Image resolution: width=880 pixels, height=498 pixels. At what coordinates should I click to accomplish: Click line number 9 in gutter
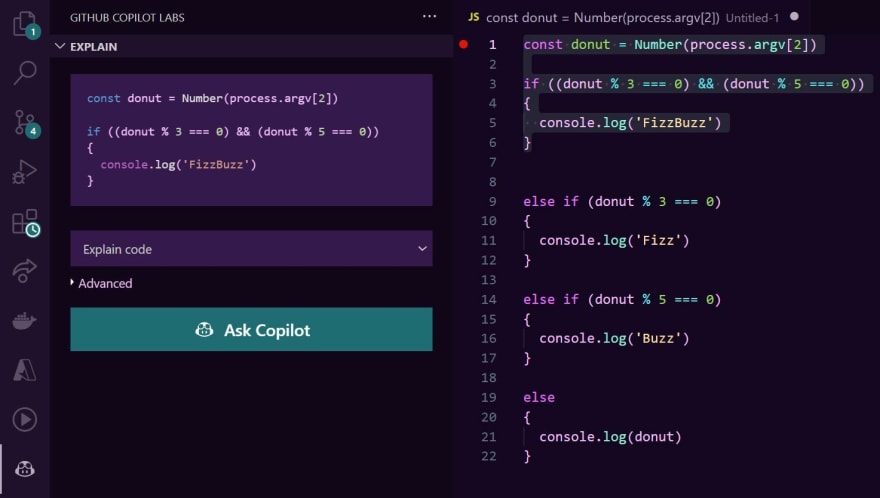[x=492, y=202]
